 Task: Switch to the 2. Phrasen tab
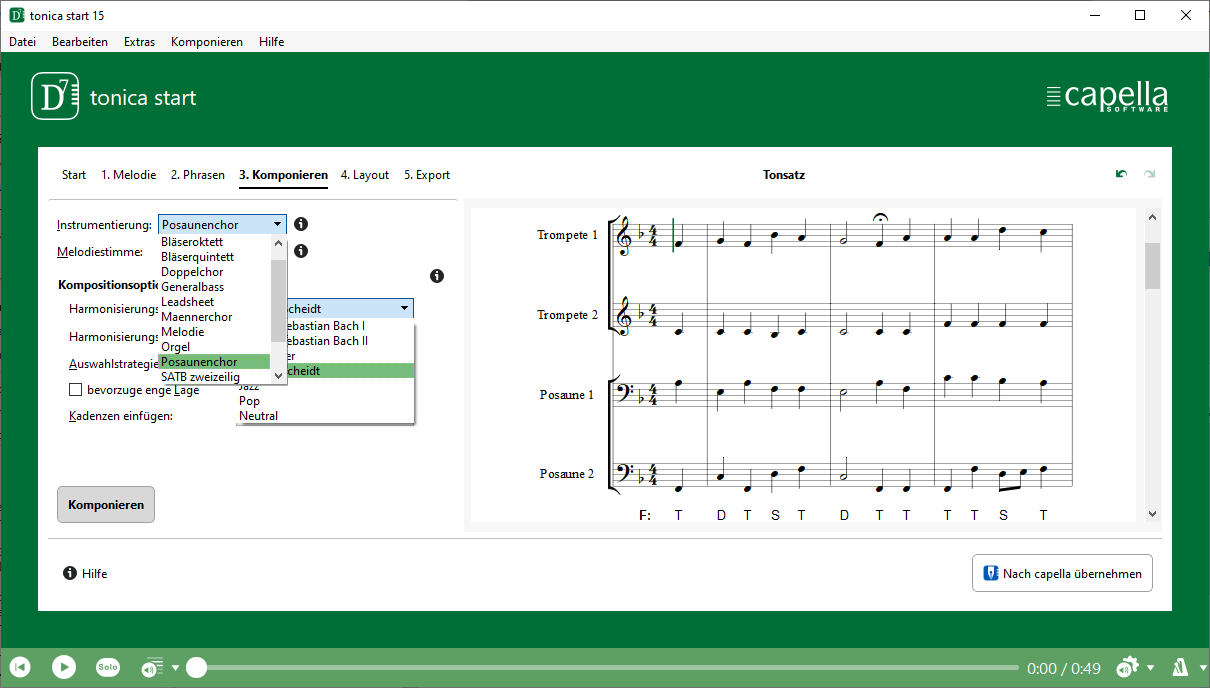[x=198, y=175]
